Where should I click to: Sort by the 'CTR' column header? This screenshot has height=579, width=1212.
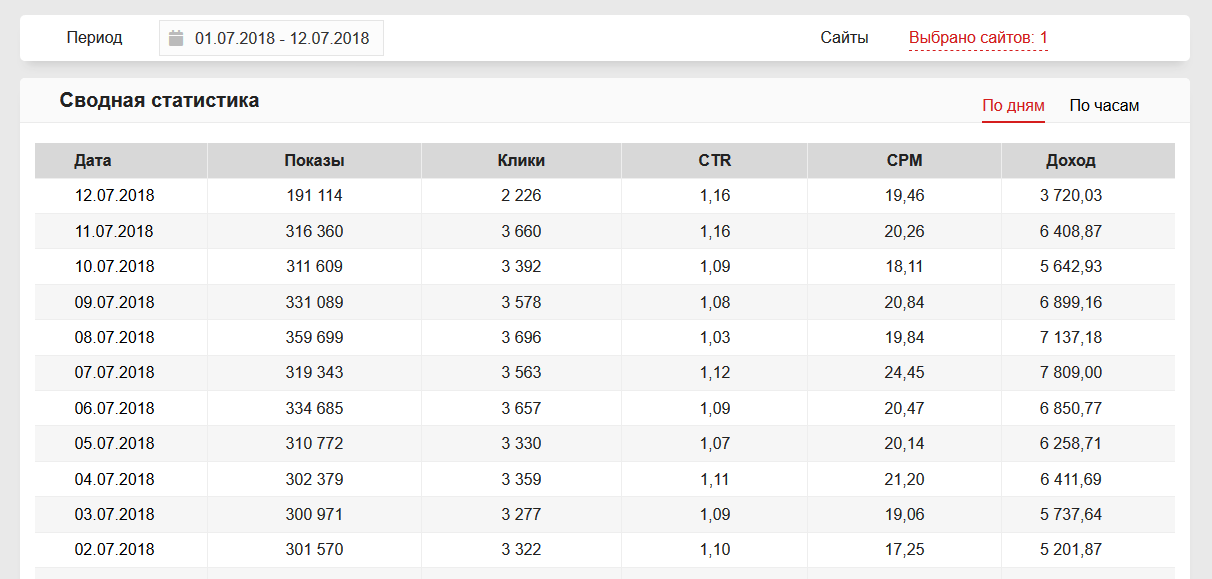point(714,160)
